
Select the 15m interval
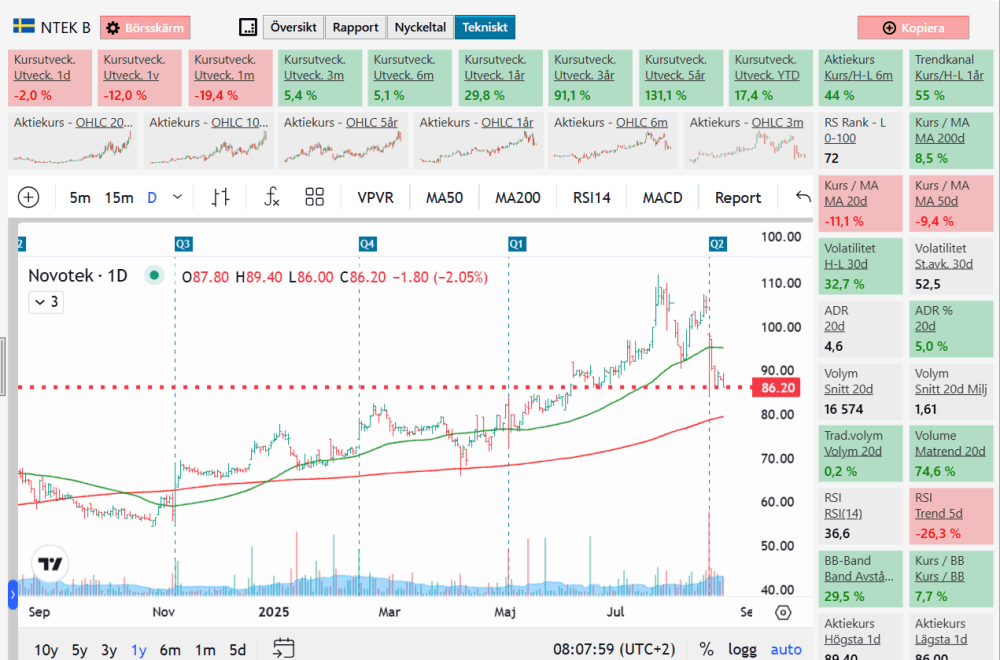[x=119, y=198]
